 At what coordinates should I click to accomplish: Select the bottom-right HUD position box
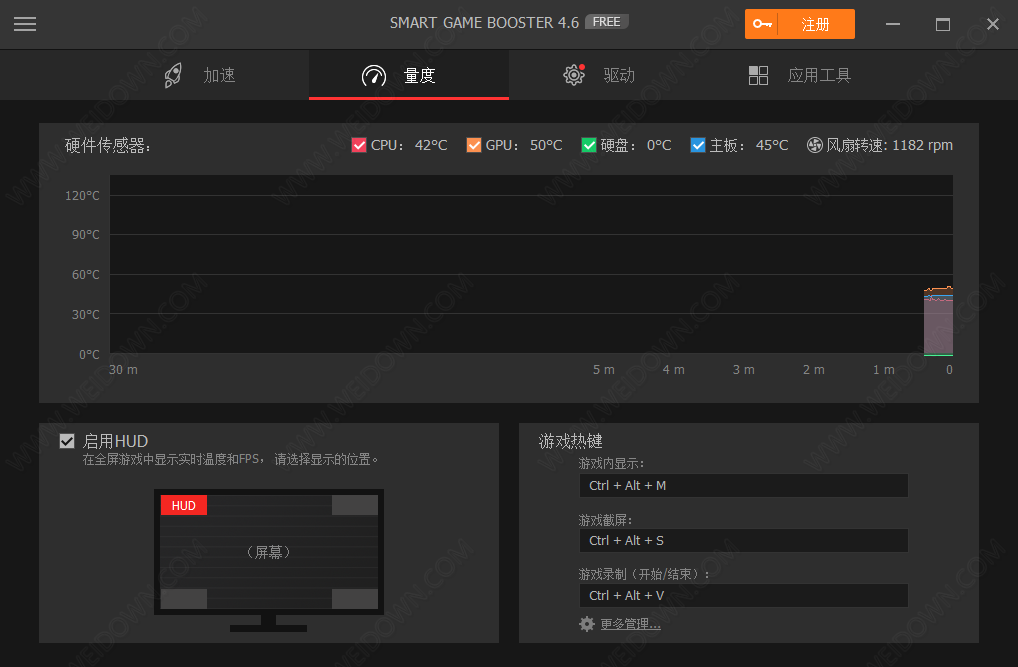click(354, 599)
